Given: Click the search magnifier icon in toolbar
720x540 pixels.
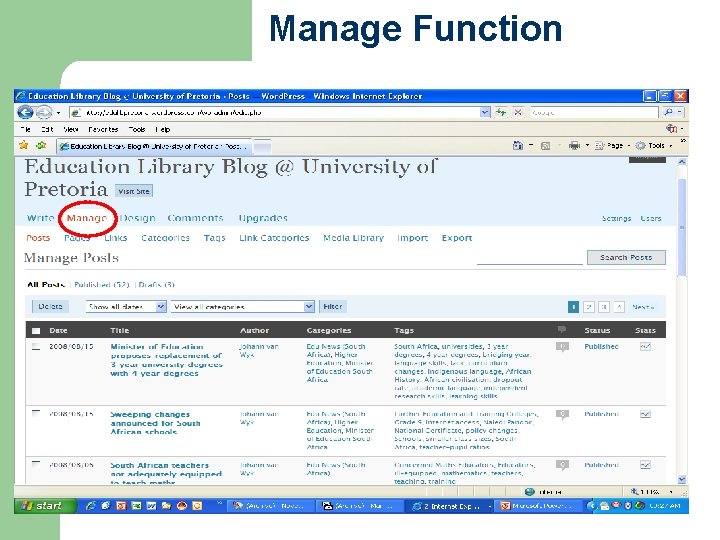Looking at the screenshot, I should pos(669,112).
